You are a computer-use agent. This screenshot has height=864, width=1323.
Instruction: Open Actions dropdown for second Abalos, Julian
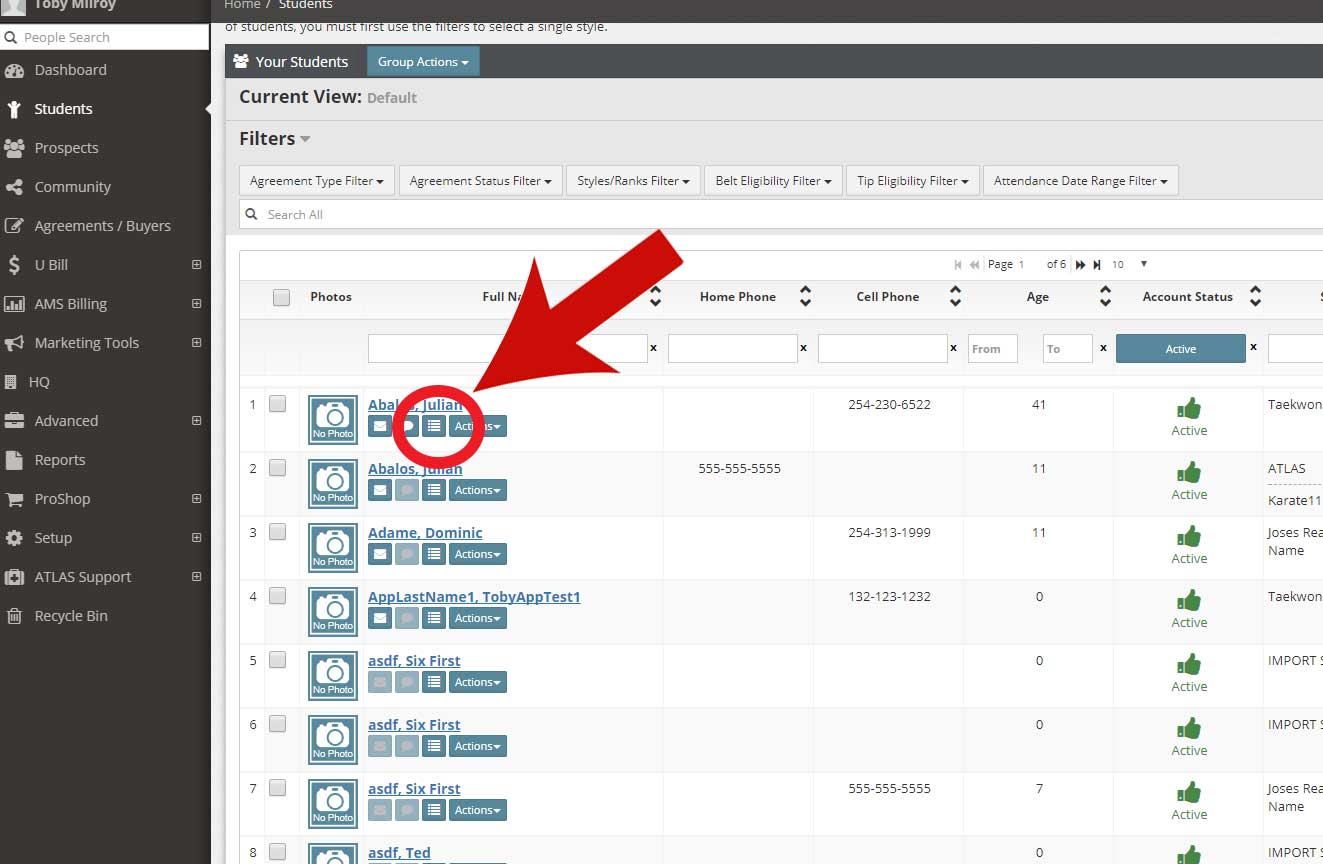[478, 490]
